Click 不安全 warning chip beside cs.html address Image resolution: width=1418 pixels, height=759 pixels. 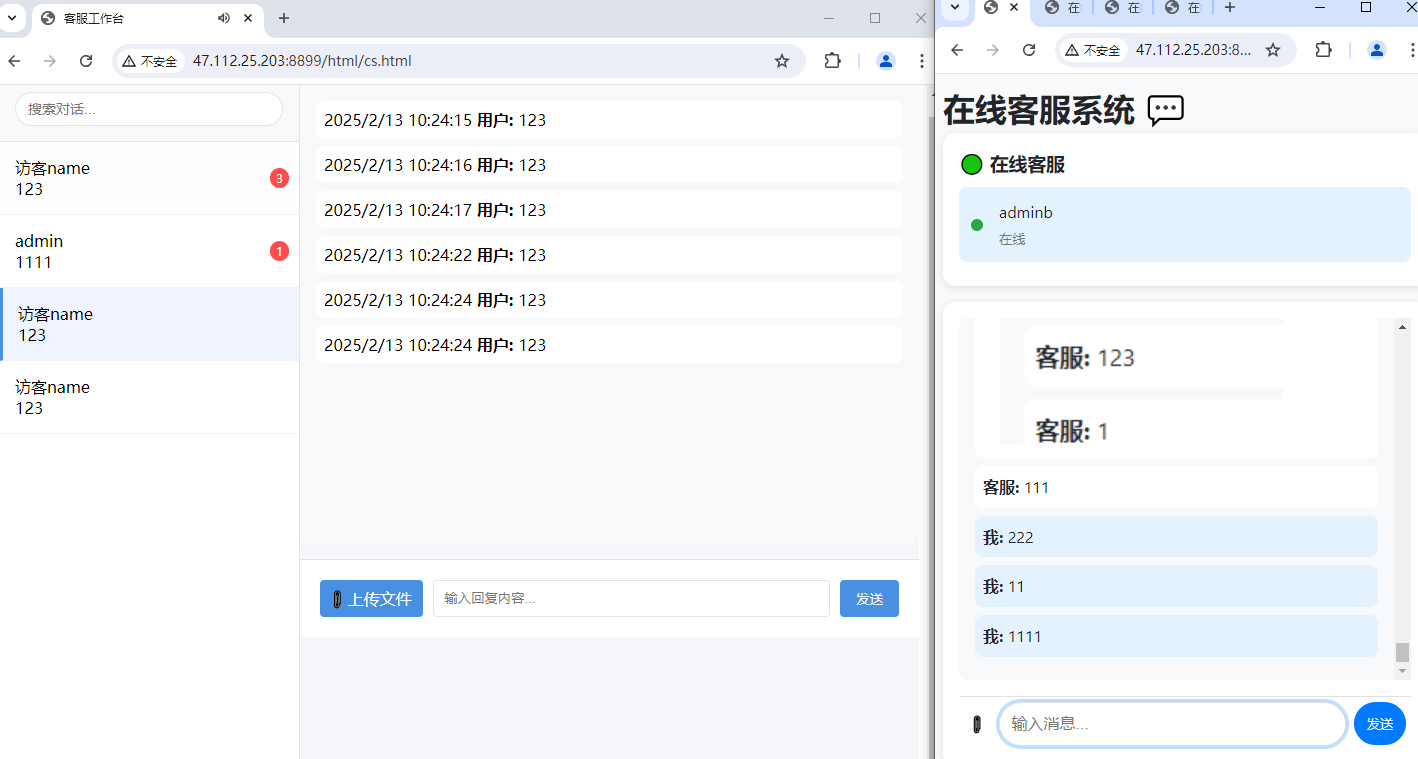coord(150,61)
